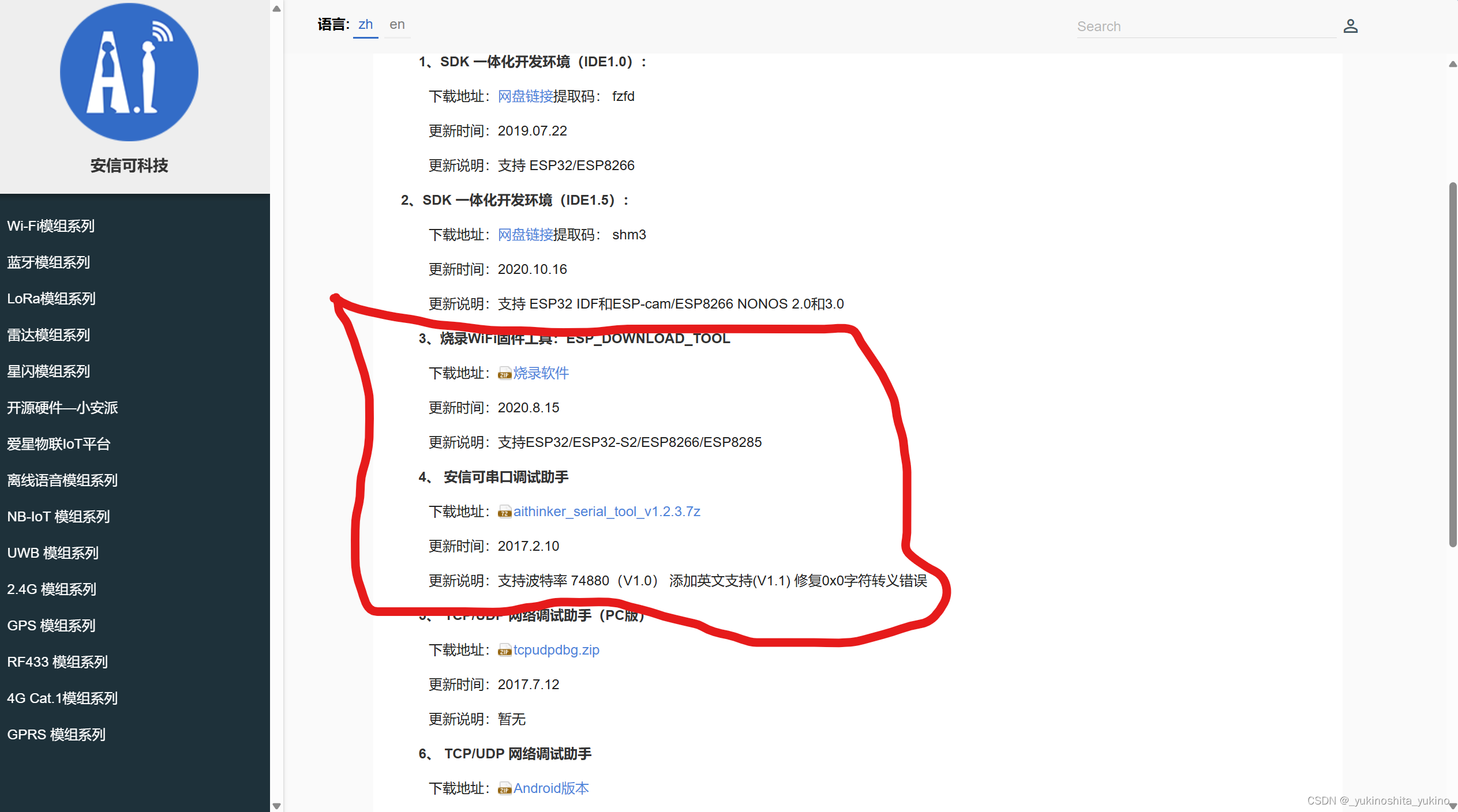Click the zip icon beside Android版本

point(505,789)
